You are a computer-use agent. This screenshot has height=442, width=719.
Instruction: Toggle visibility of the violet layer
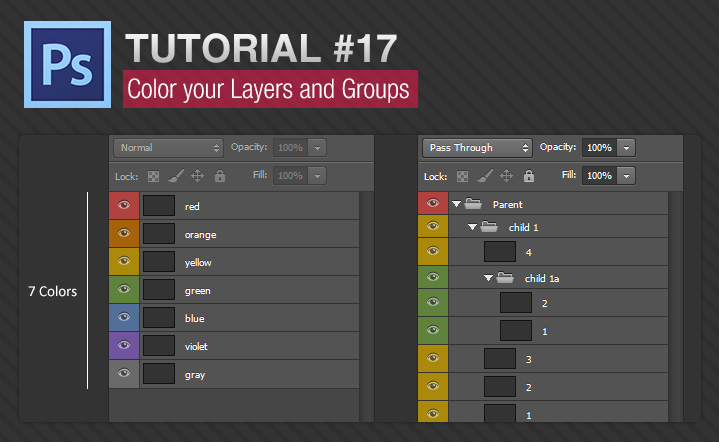(x=125, y=346)
